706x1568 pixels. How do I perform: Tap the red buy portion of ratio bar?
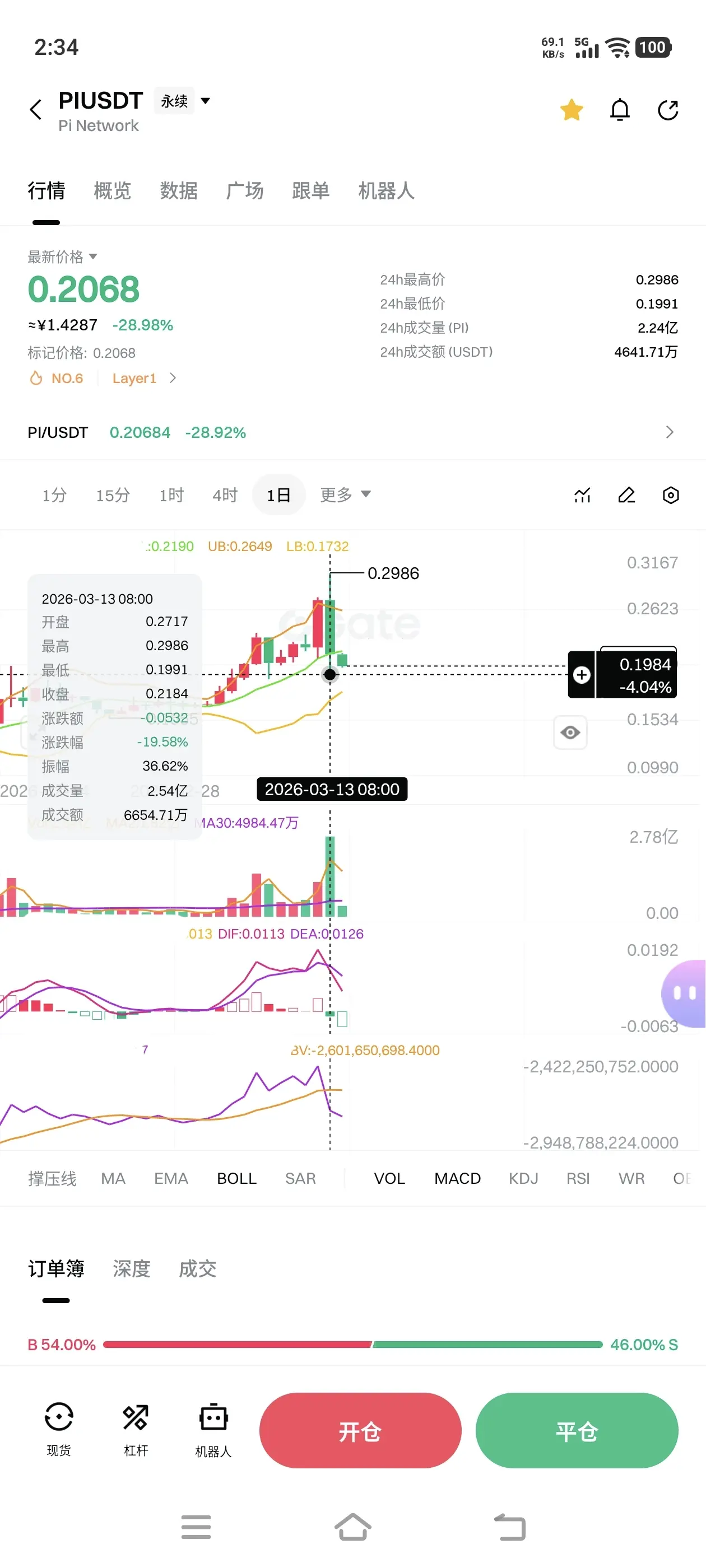[x=238, y=1344]
